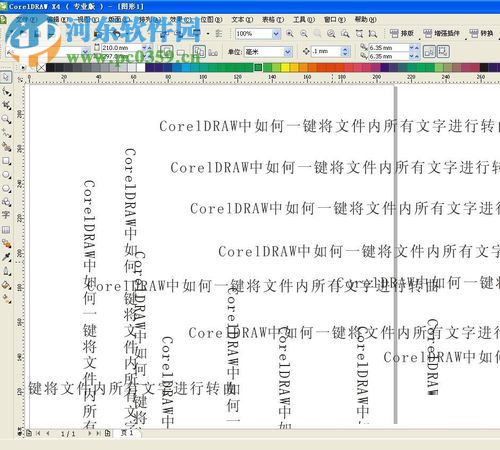Select the Zoom tool in the toolbox
This screenshot has width=500, height=450.
coord(6,119)
